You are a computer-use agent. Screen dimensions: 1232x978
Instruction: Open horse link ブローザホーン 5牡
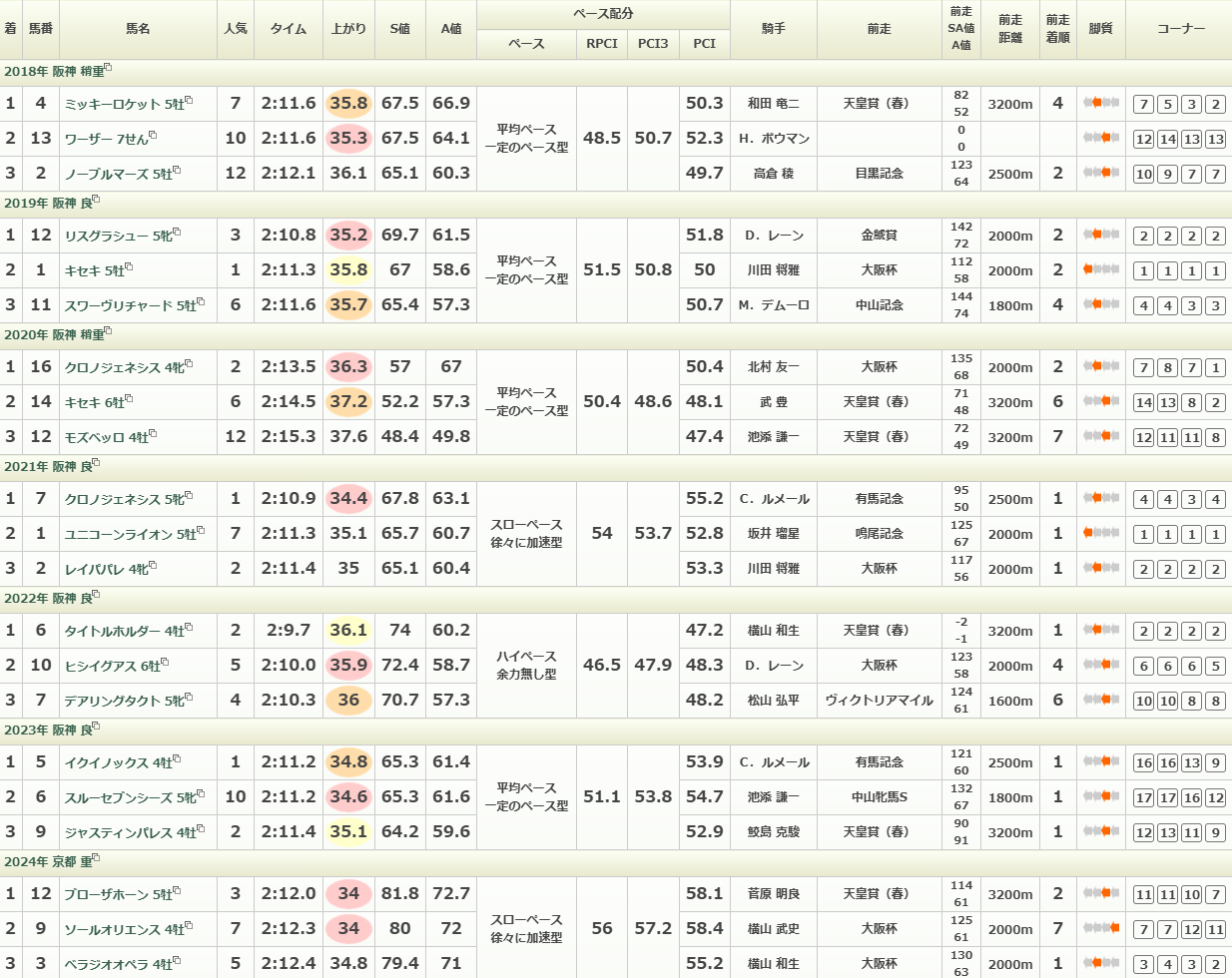click(118, 894)
